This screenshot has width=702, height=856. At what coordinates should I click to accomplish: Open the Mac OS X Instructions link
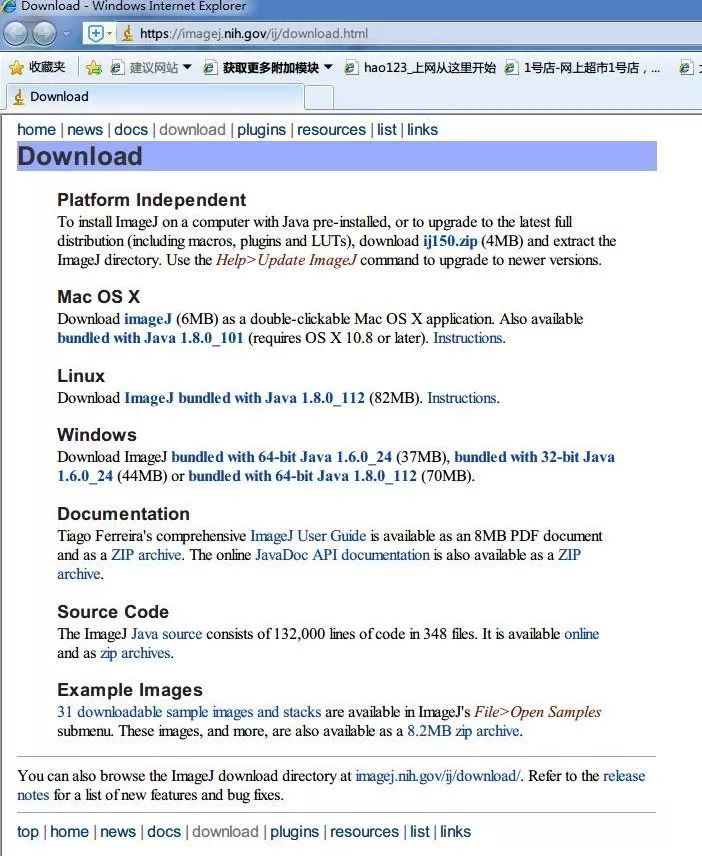coord(467,338)
